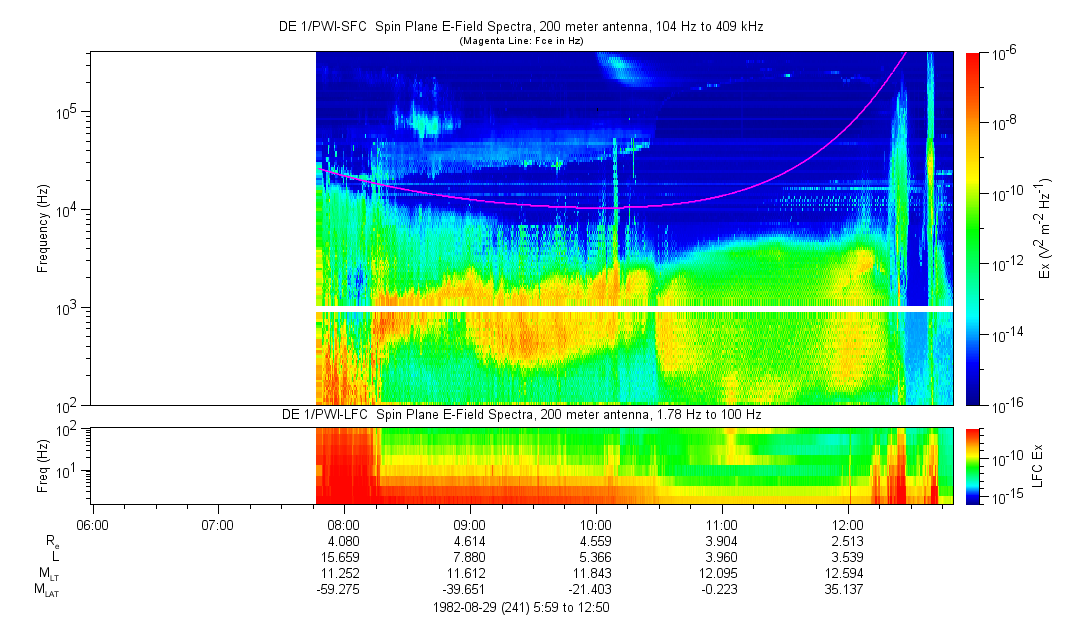
Task: Click the 06:00 time tick label
Action: (x=91, y=525)
